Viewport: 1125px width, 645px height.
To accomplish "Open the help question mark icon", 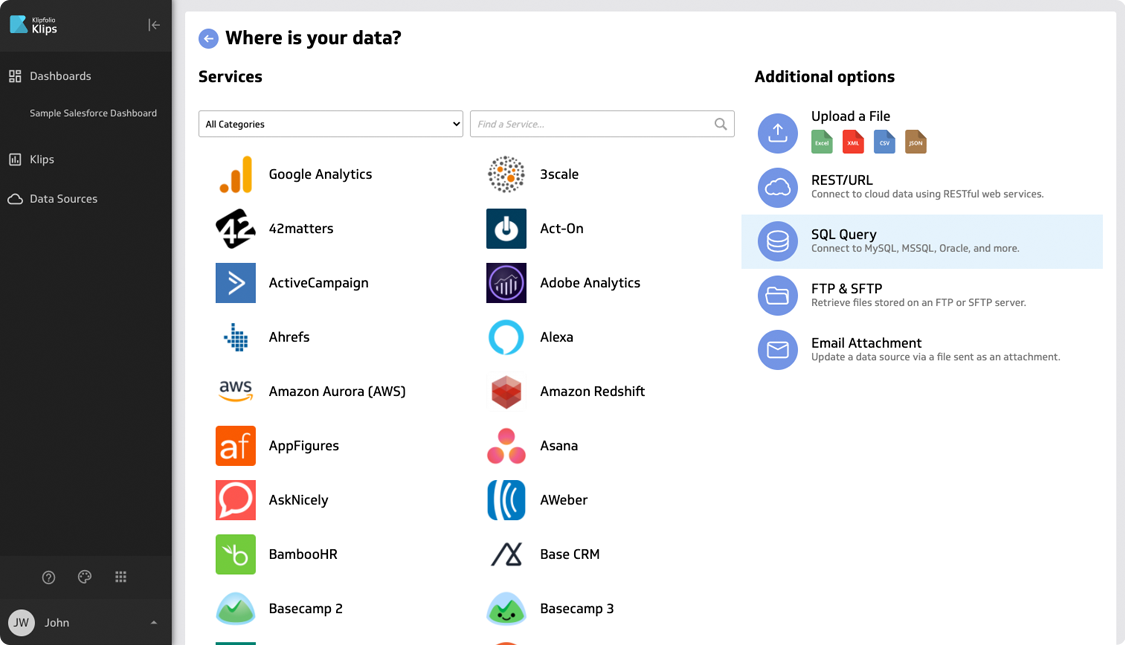I will (x=49, y=577).
